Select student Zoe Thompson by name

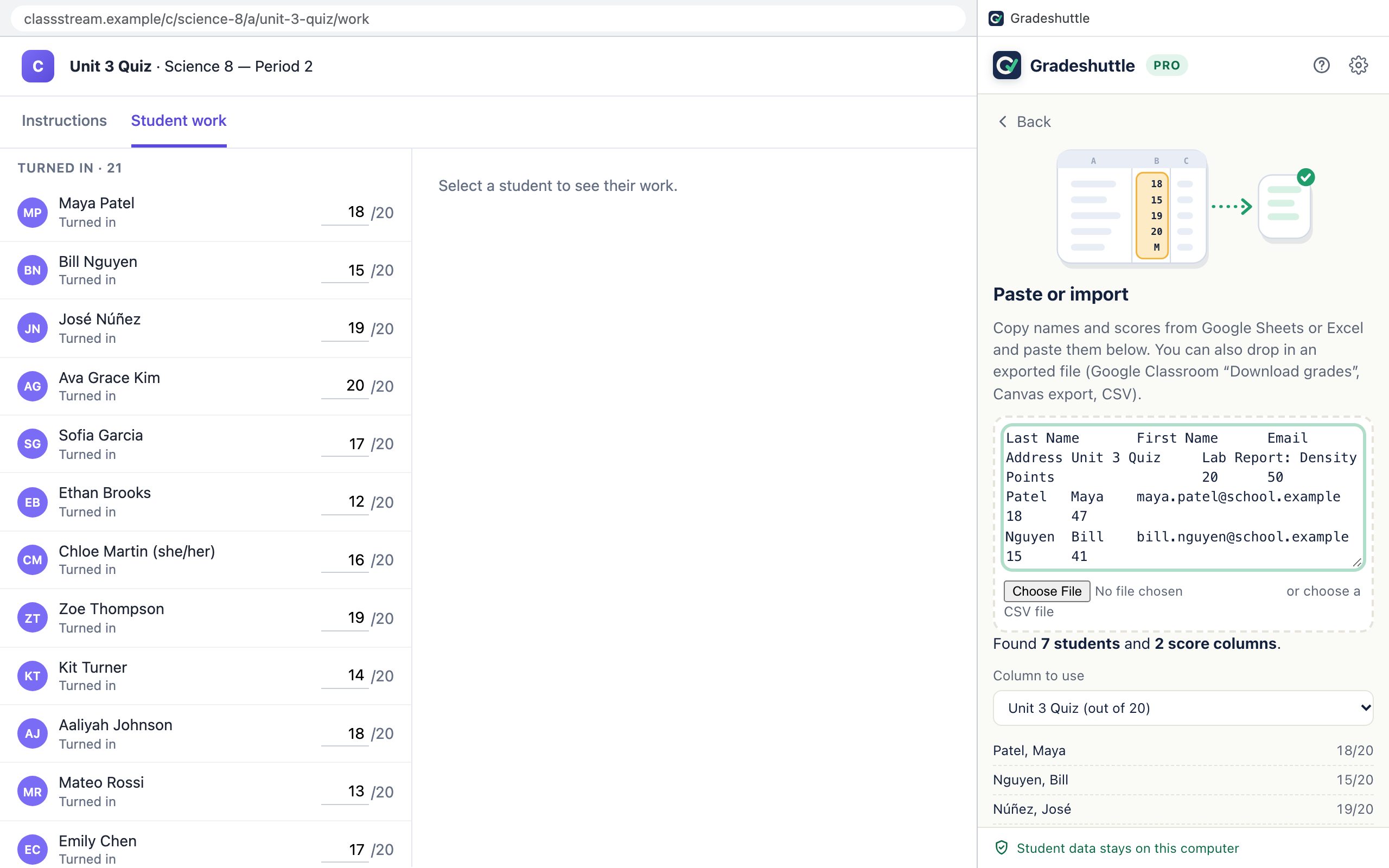pyautogui.click(x=111, y=609)
